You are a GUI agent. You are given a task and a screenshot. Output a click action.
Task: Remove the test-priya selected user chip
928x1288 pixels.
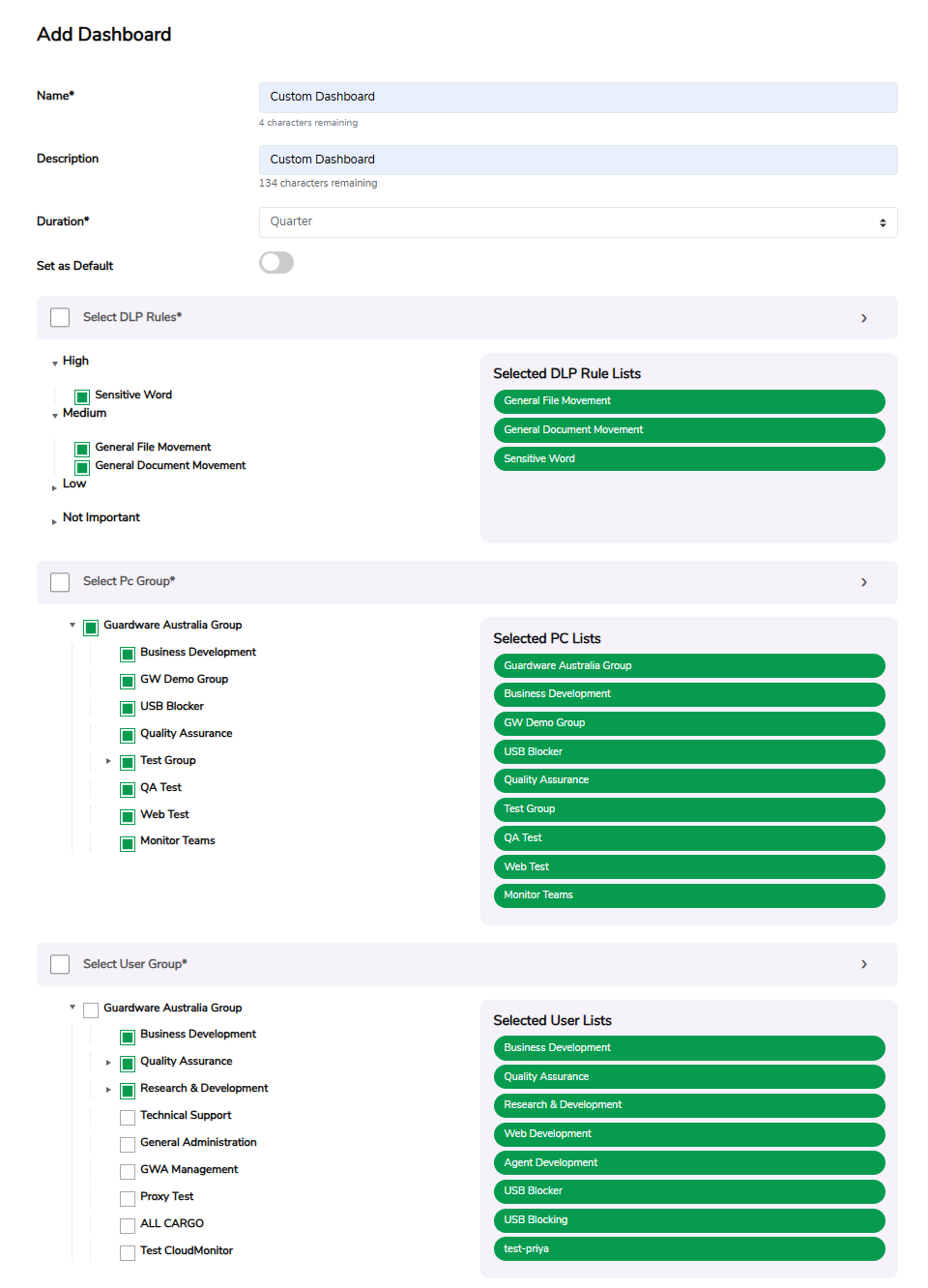[688, 1248]
